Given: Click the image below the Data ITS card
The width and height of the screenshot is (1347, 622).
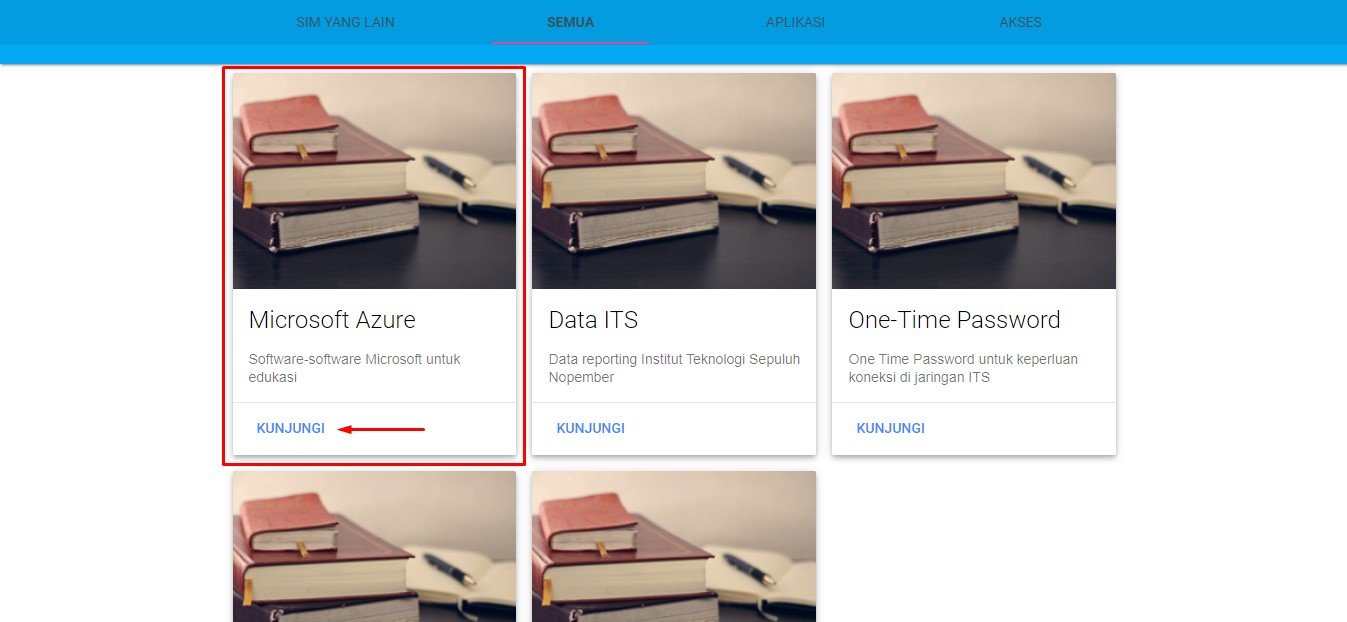Looking at the screenshot, I should point(673,546).
